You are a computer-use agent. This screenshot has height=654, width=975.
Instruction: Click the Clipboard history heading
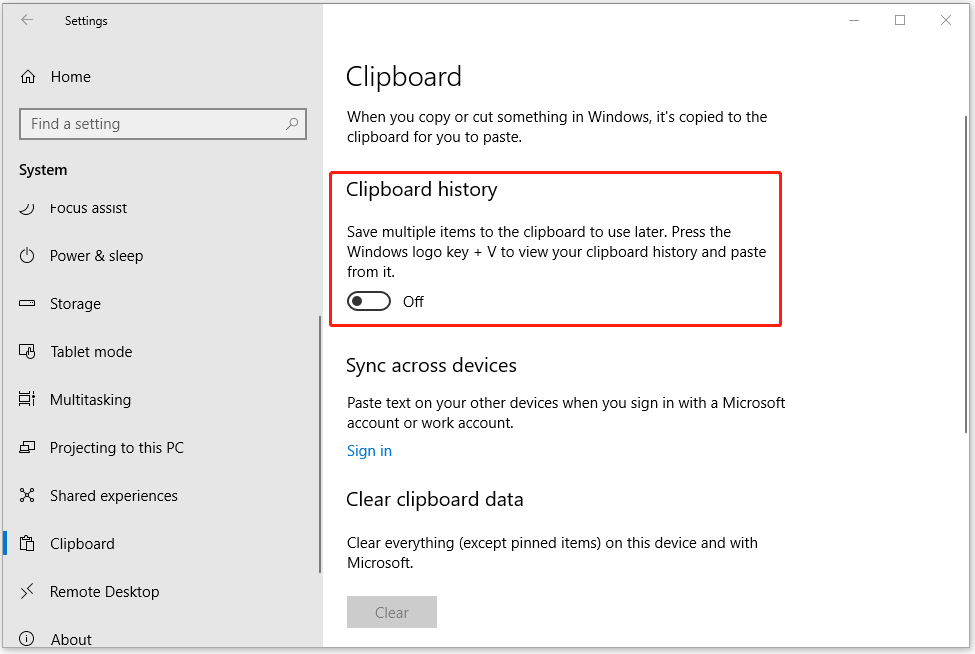(422, 190)
